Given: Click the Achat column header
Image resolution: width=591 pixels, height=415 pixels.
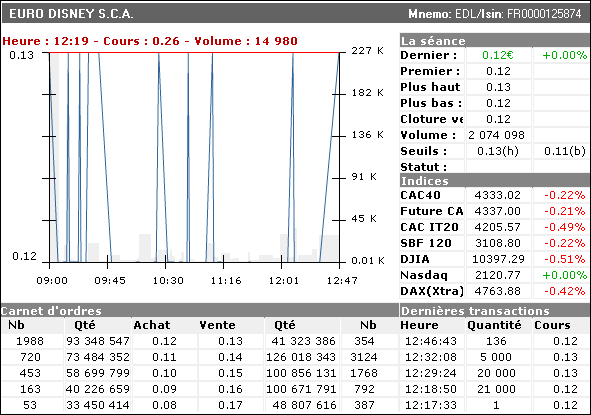Looking at the screenshot, I should 152,325.
